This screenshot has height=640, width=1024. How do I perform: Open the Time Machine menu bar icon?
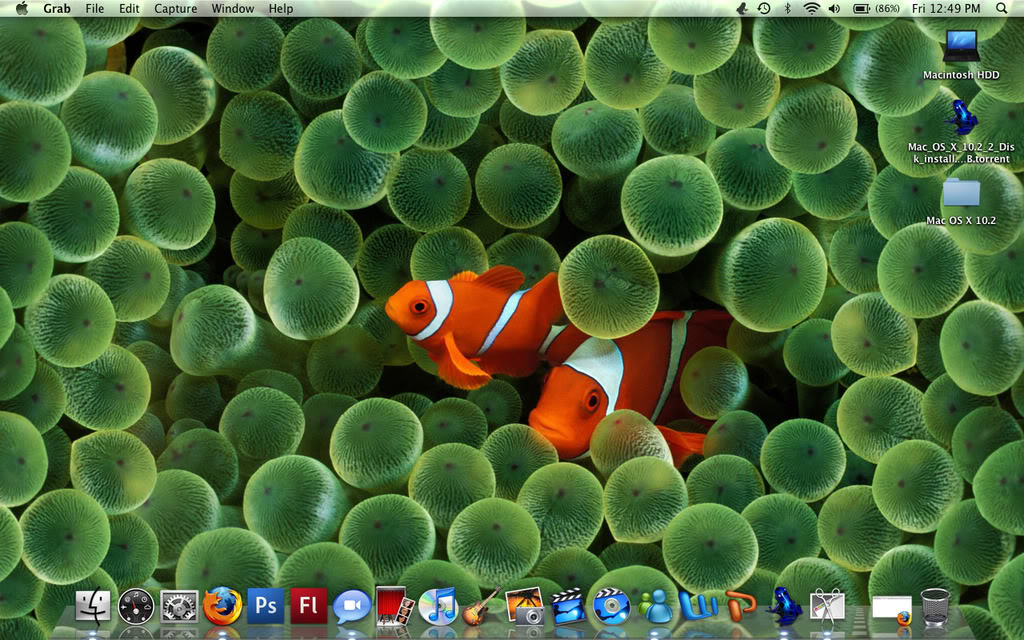click(x=764, y=8)
